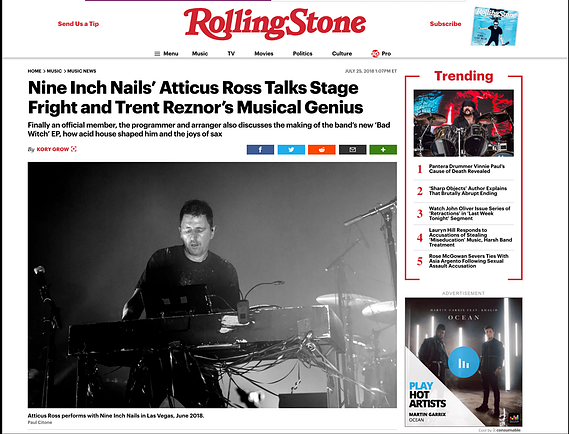The image size is (569, 434).
Task: Open Lauryn Hill trending story
Action: pyautogui.click(x=470, y=237)
